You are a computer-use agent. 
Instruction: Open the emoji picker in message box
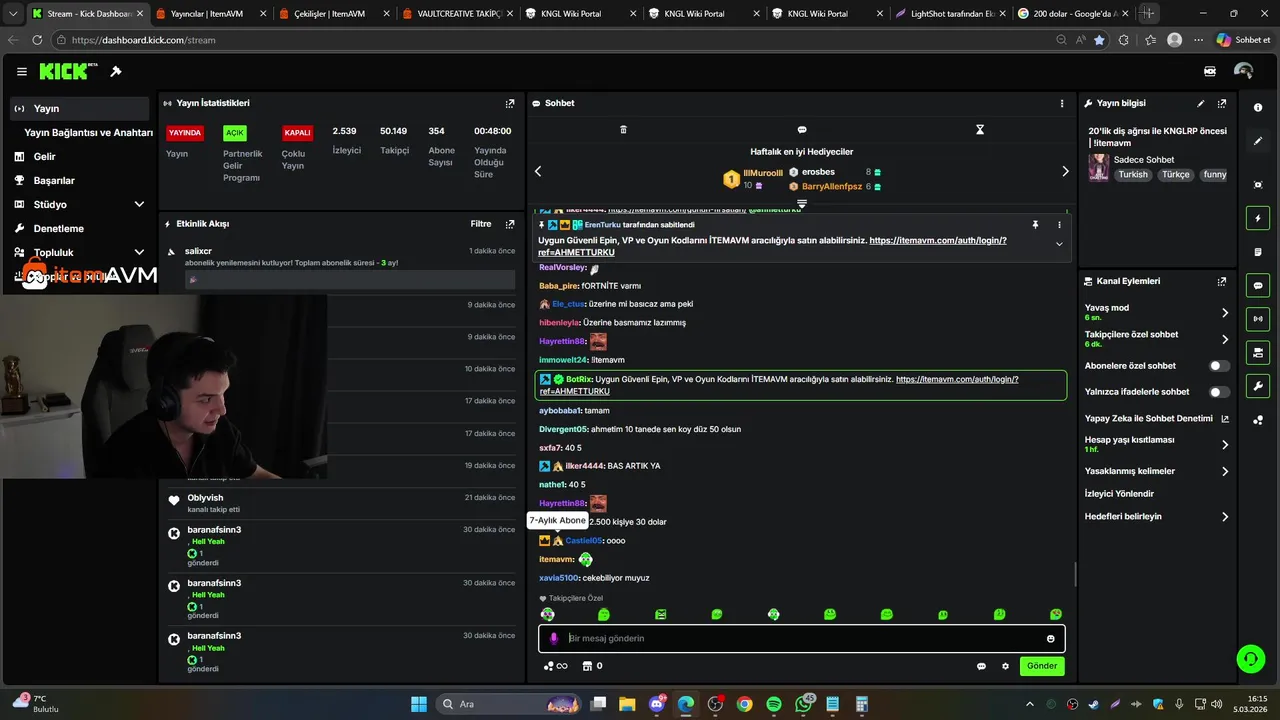click(x=1050, y=638)
